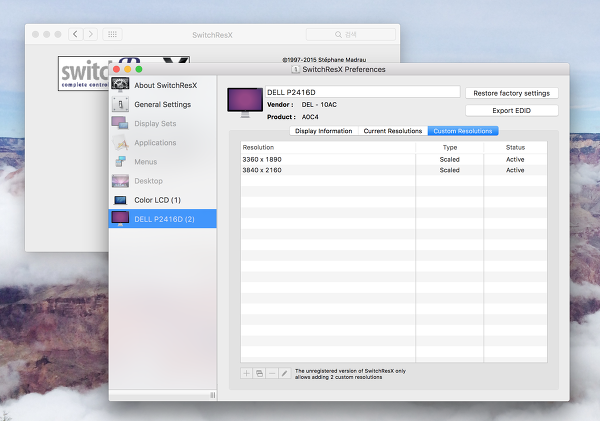600x421 pixels.
Task: Click the Display Sets icon
Action: (120, 123)
